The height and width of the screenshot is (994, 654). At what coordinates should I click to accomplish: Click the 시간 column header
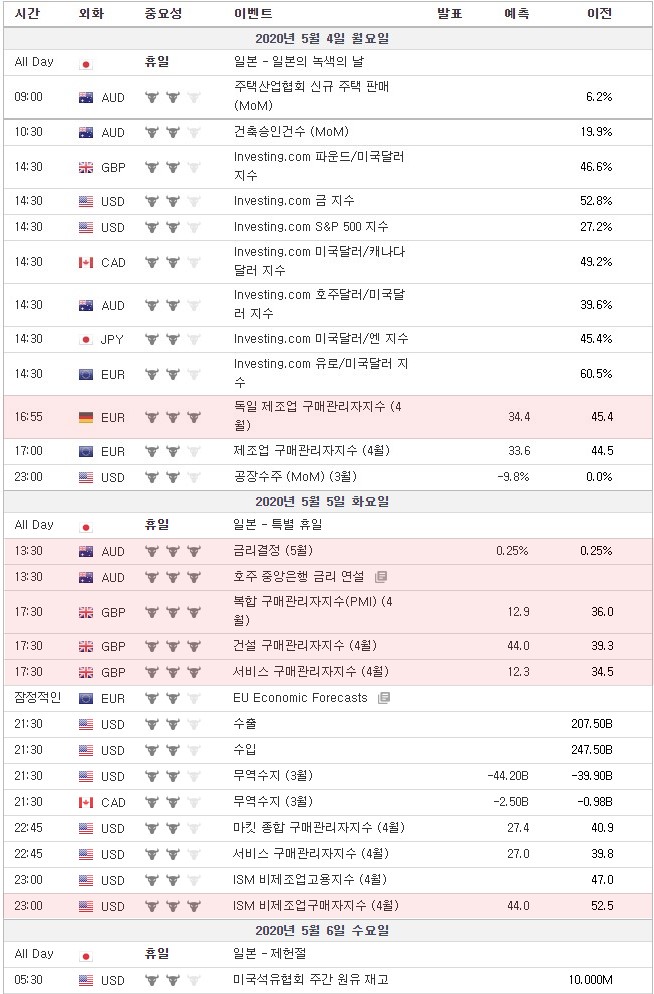click(27, 13)
